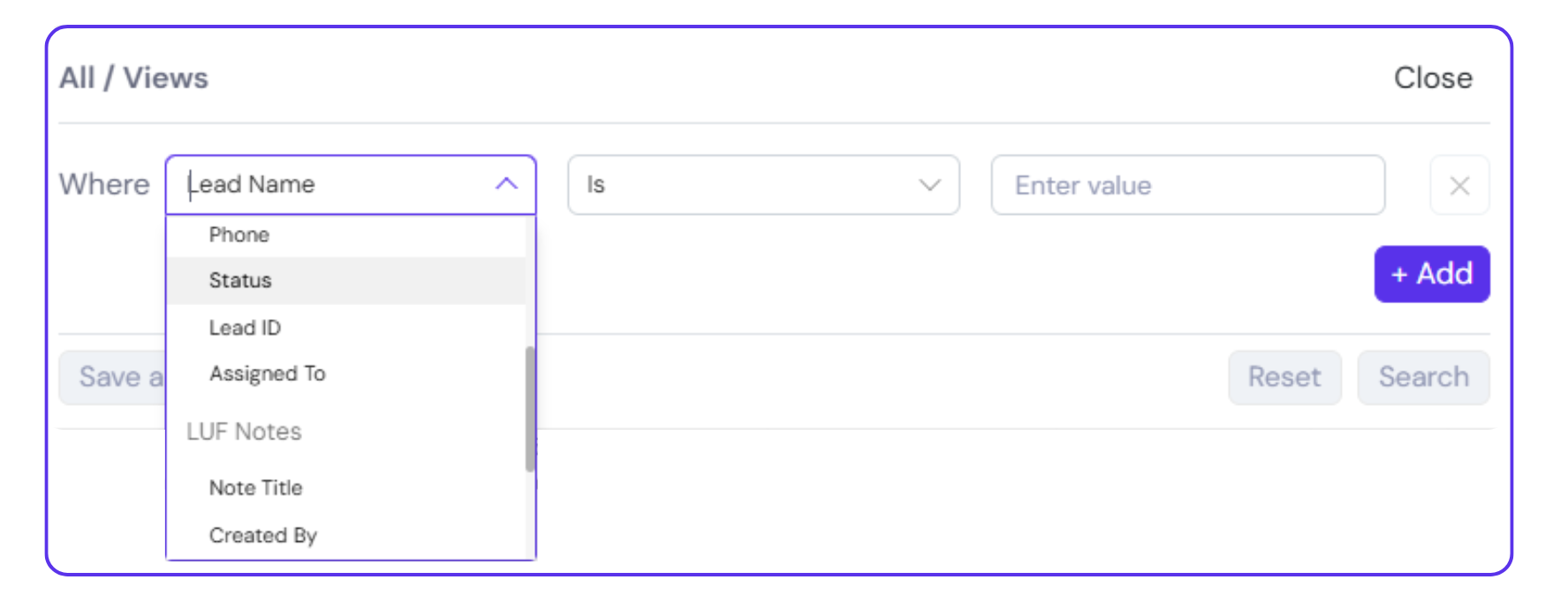This screenshot has width=1568, height=595.
Task: Click the All / Views breadcrumb title
Action: (134, 78)
